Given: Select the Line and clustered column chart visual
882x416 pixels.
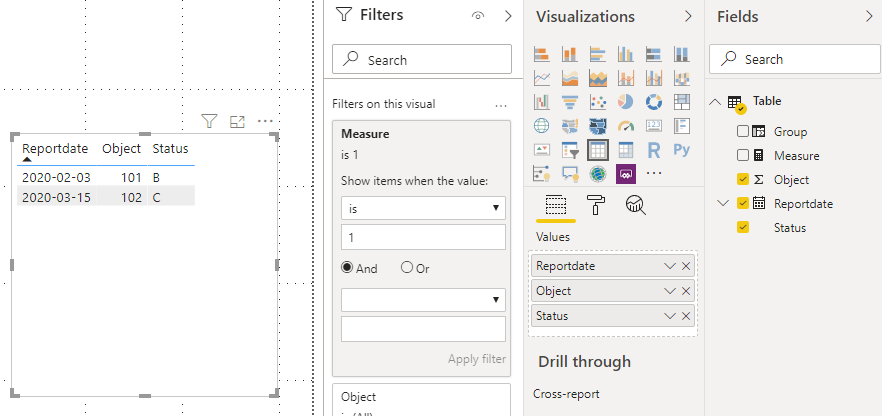Looking at the screenshot, I should tap(654, 78).
